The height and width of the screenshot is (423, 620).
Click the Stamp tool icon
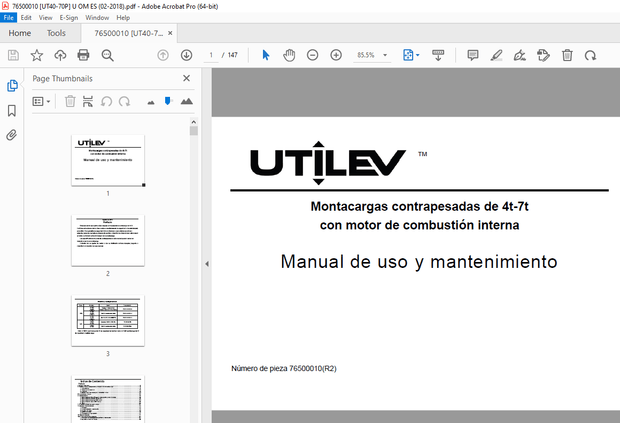tap(543, 55)
